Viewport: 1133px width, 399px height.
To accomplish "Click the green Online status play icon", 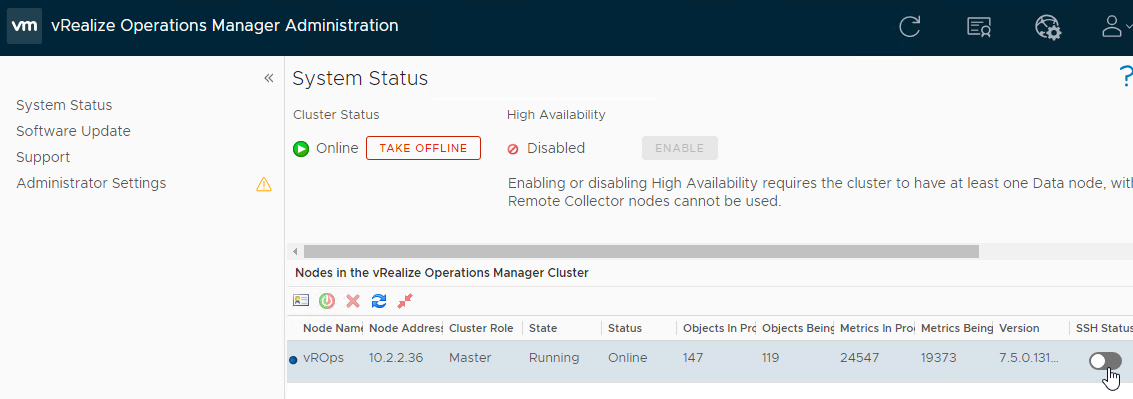I will pos(301,149).
